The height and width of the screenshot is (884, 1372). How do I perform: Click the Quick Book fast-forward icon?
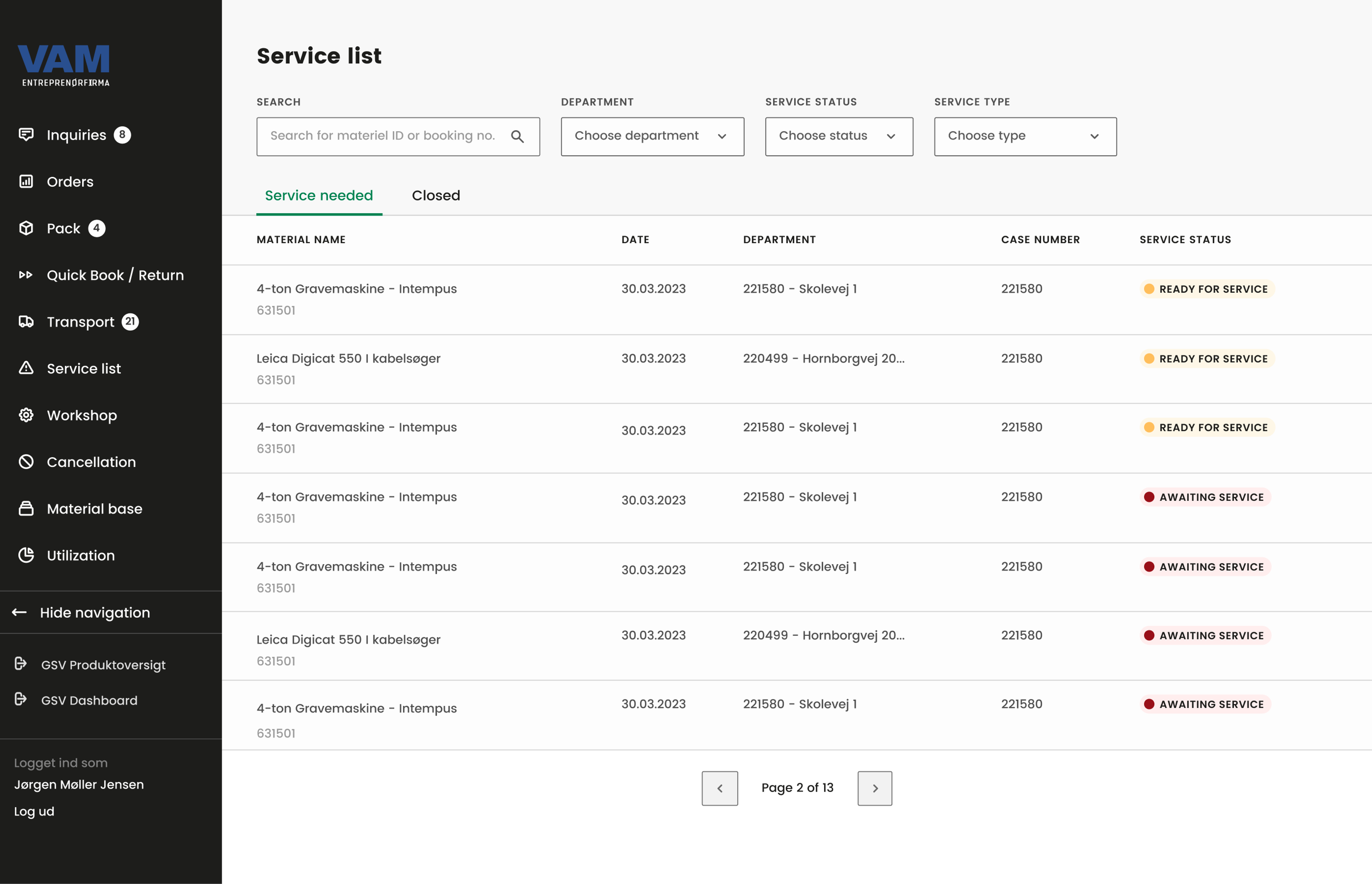click(x=26, y=275)
